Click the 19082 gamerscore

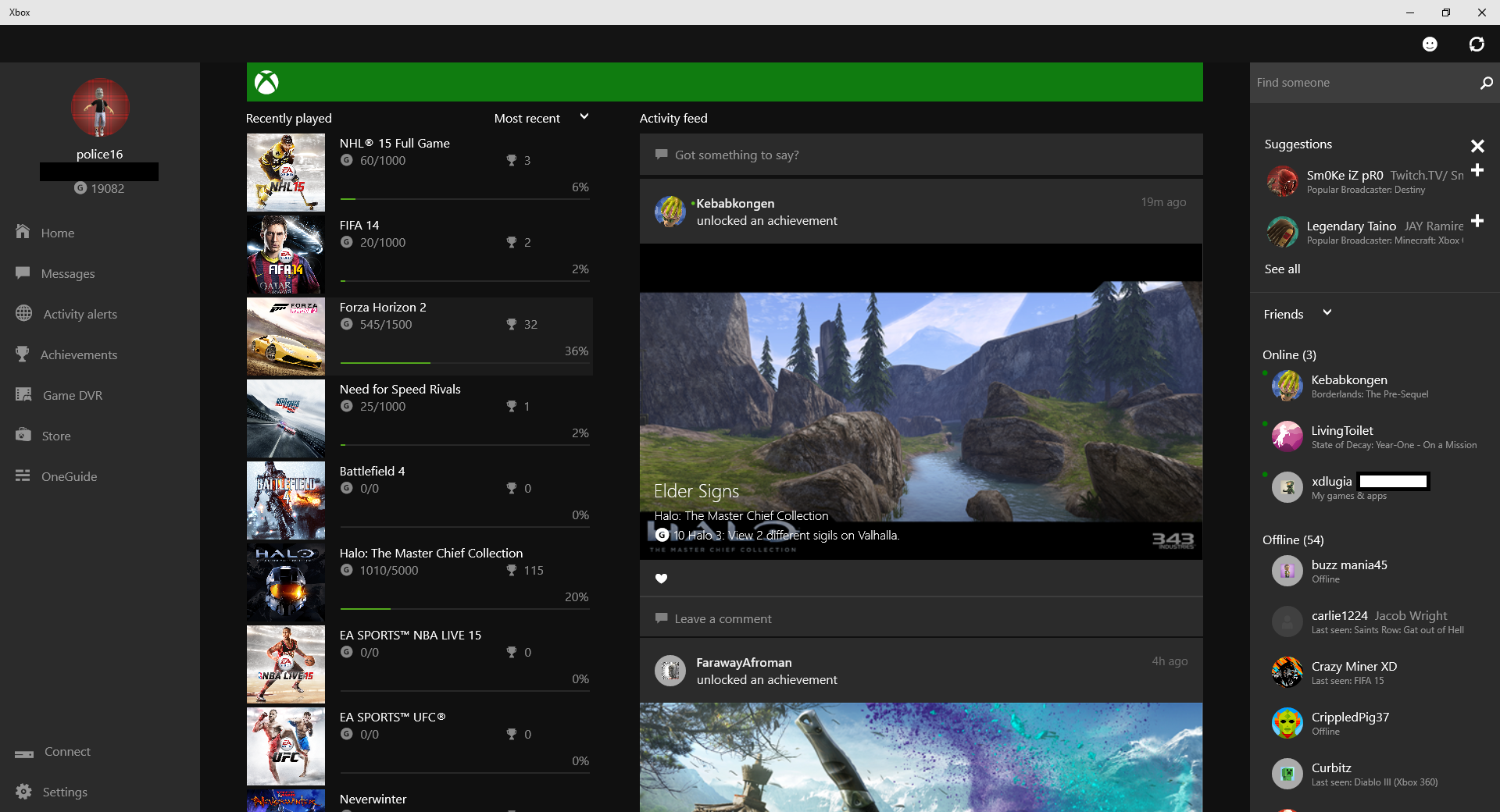click(100, 188)
